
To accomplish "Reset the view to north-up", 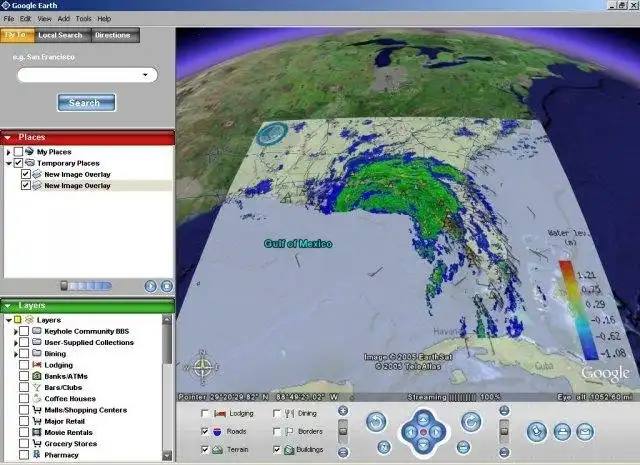I will [x=383, y=447].
